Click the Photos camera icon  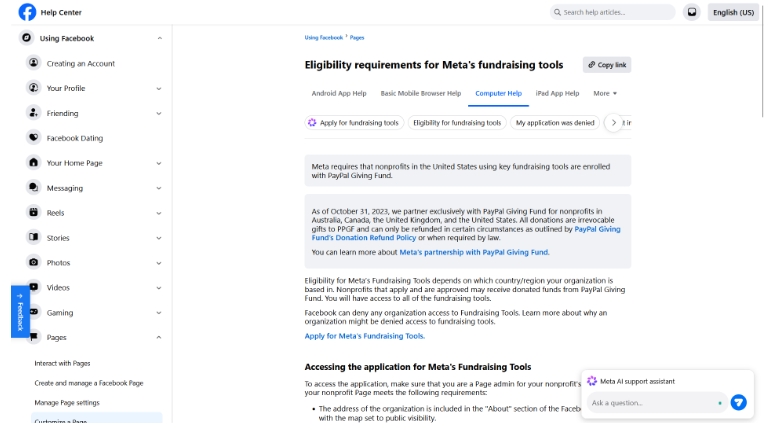coord(33,262)
